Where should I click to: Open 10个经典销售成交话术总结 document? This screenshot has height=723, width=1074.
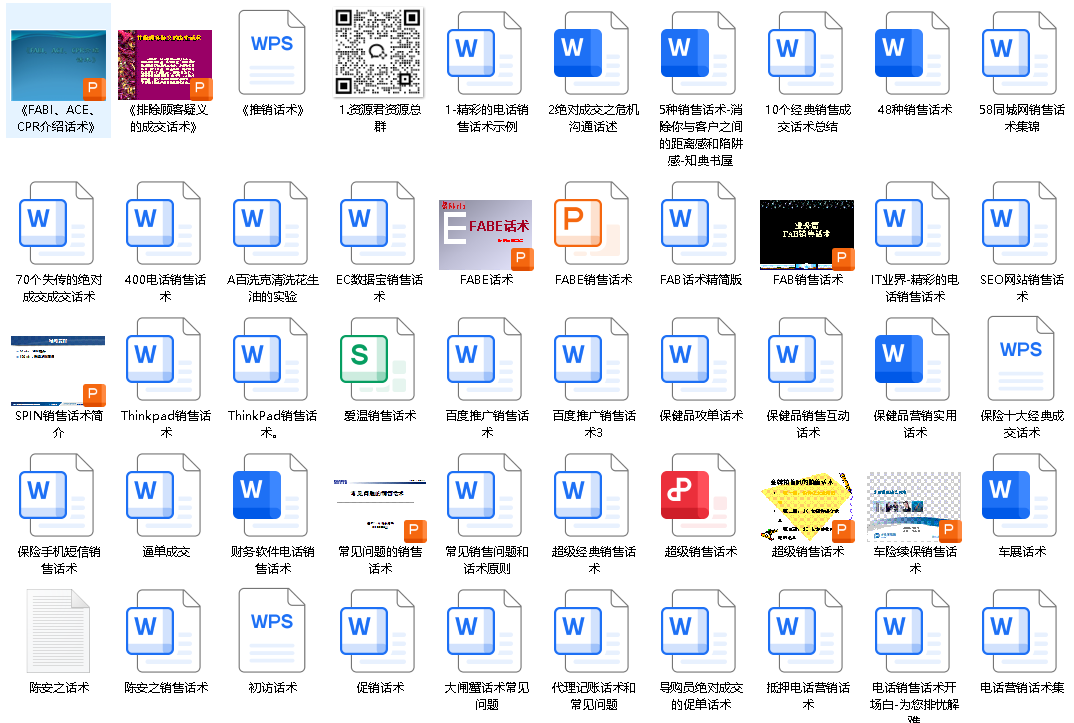806,53
